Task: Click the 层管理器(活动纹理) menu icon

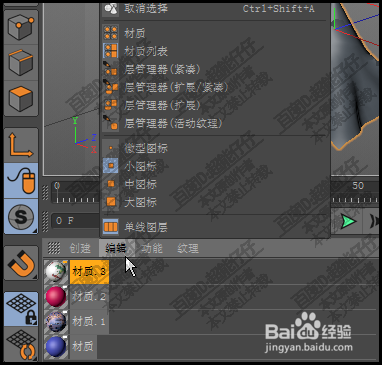Action: pos(111,123)
